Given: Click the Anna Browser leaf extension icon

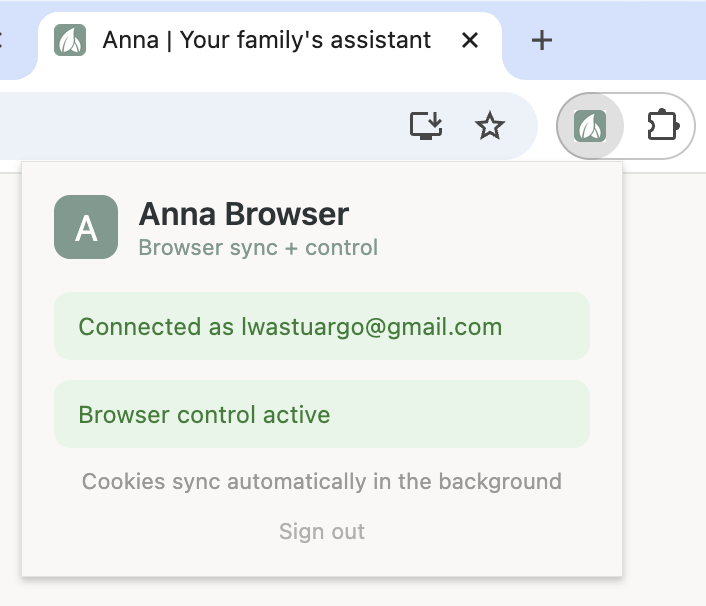Looking at the screenshot, I should [590, 126].
